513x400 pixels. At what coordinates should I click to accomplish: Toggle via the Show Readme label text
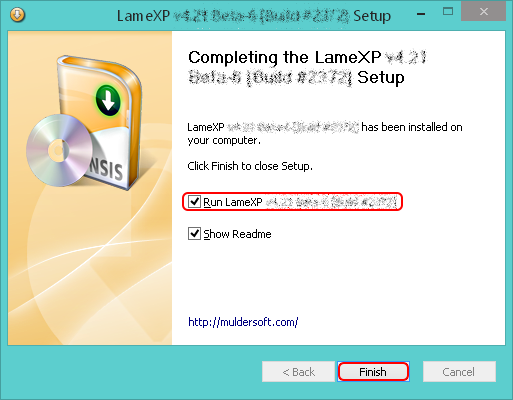(237, 234)
